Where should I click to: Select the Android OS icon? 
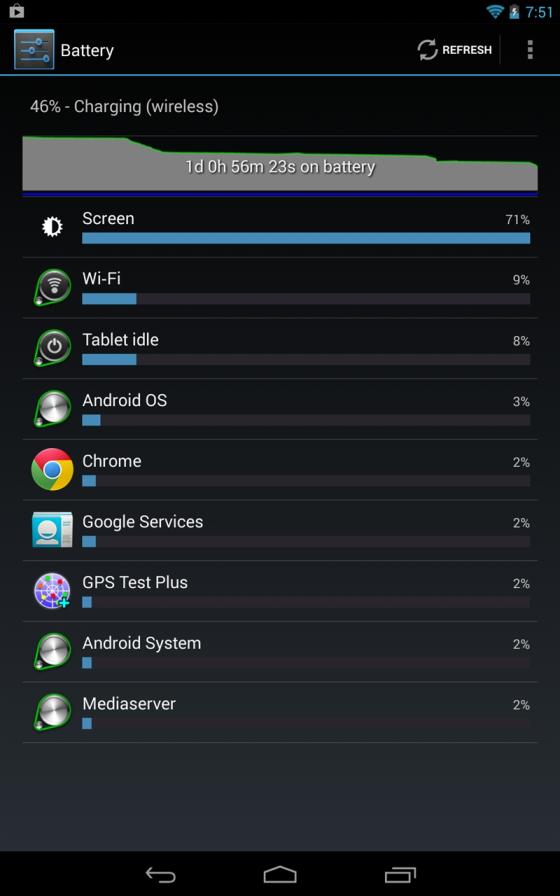pos(52,409)
